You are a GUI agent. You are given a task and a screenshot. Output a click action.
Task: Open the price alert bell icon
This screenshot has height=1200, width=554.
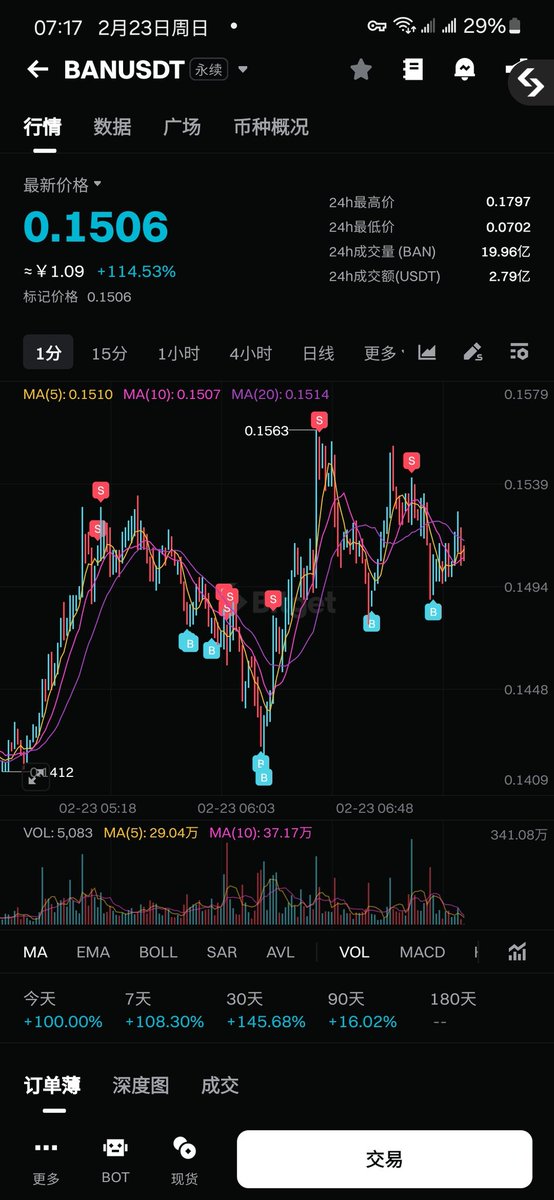(464, 69)
